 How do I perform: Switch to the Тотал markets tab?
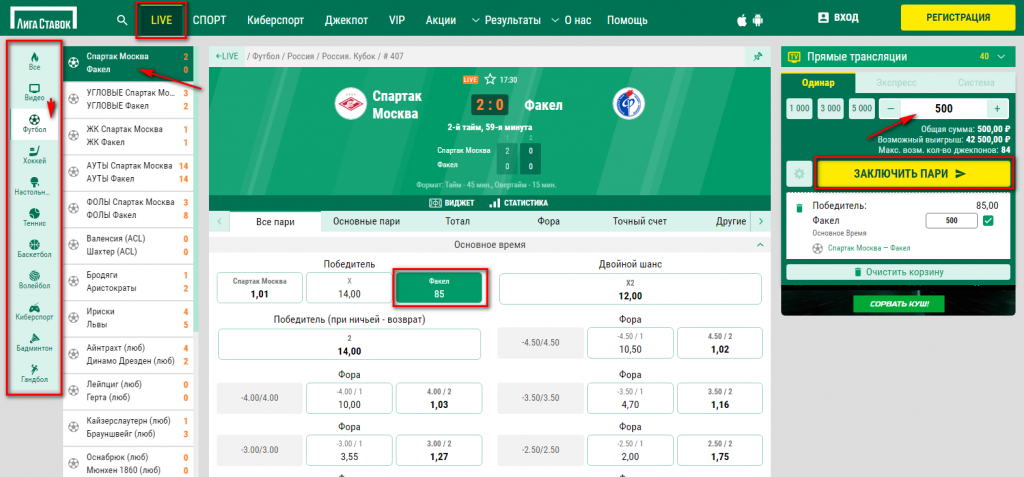click(x=458, y=221)
